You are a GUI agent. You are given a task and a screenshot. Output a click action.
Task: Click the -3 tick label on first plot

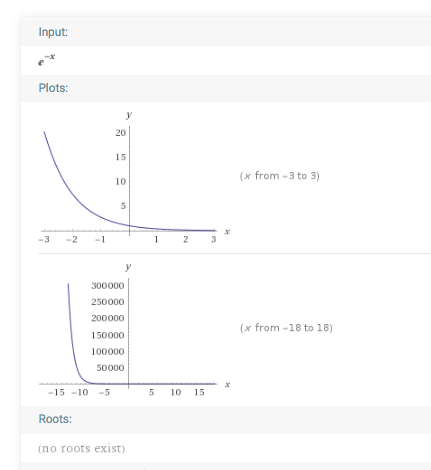(44, 239)
